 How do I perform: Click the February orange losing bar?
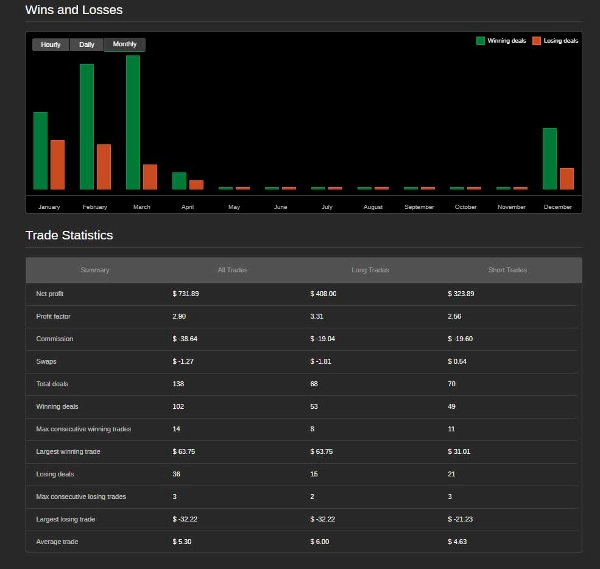104,167
